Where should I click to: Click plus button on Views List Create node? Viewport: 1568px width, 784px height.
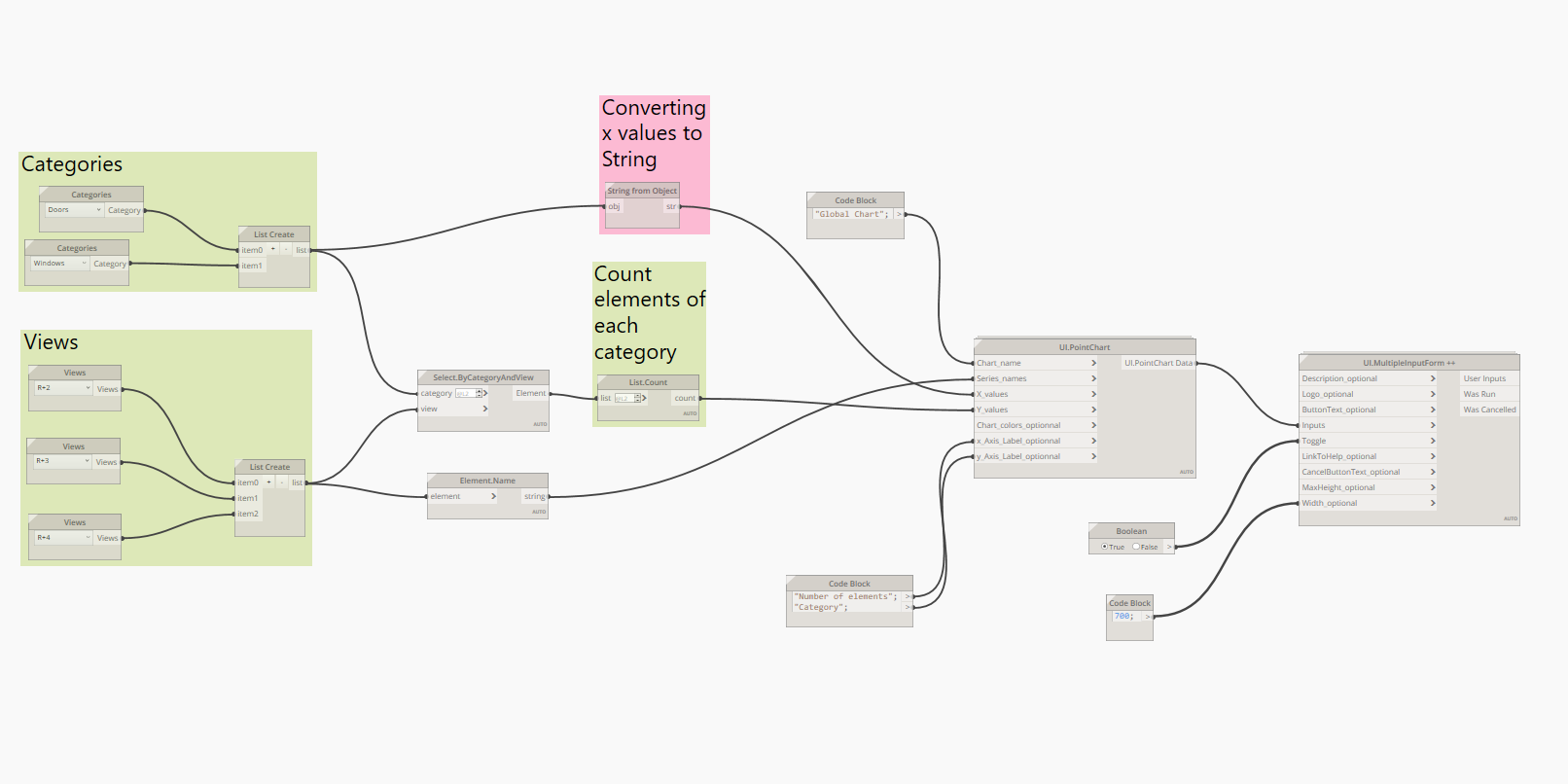[x=269, y=482]
